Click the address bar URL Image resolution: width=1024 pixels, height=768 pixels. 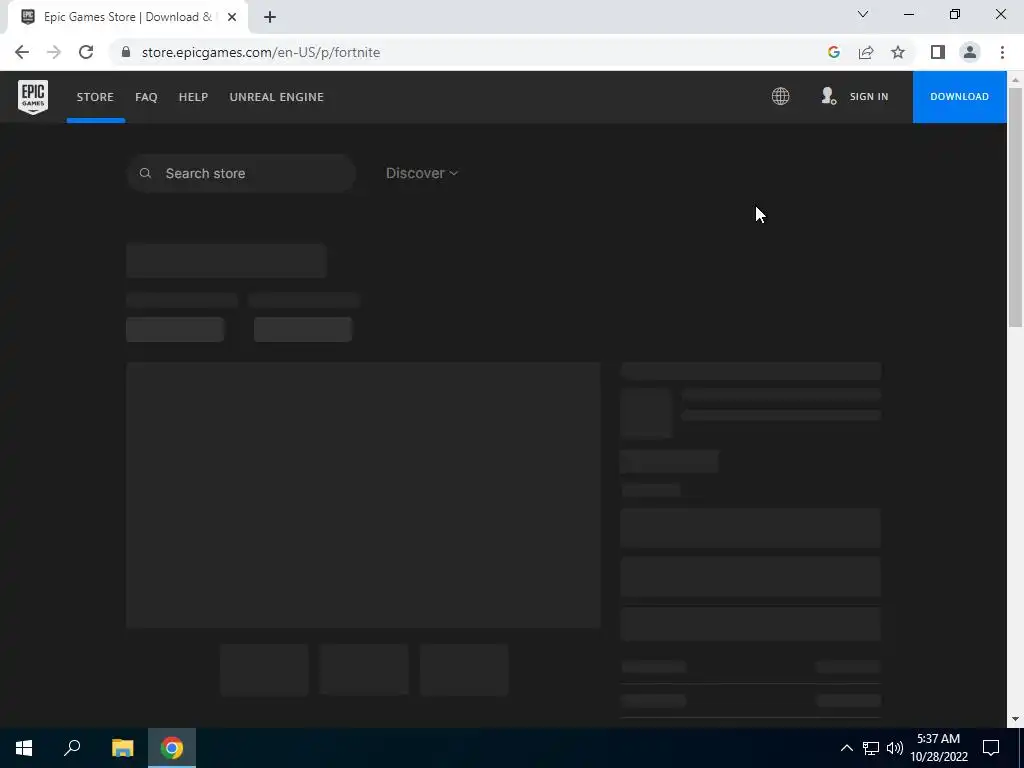click(x=261, y=52)
